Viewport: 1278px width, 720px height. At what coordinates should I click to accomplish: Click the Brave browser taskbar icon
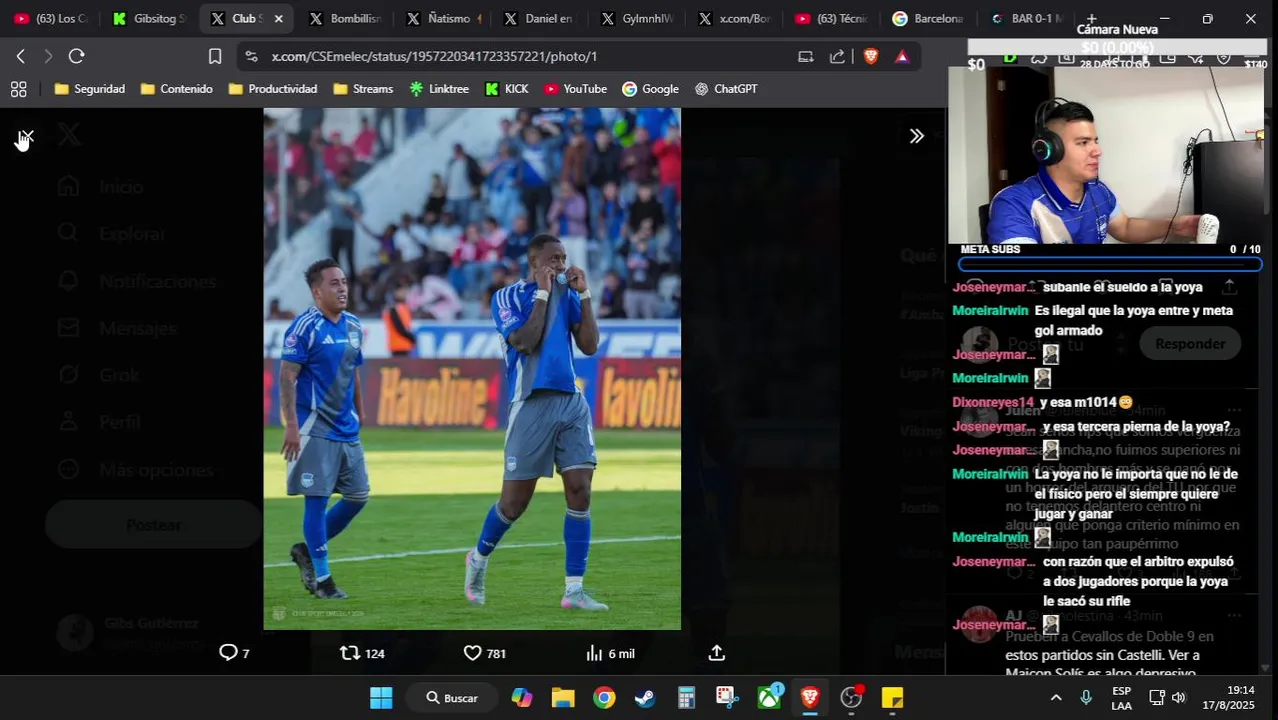810,697
